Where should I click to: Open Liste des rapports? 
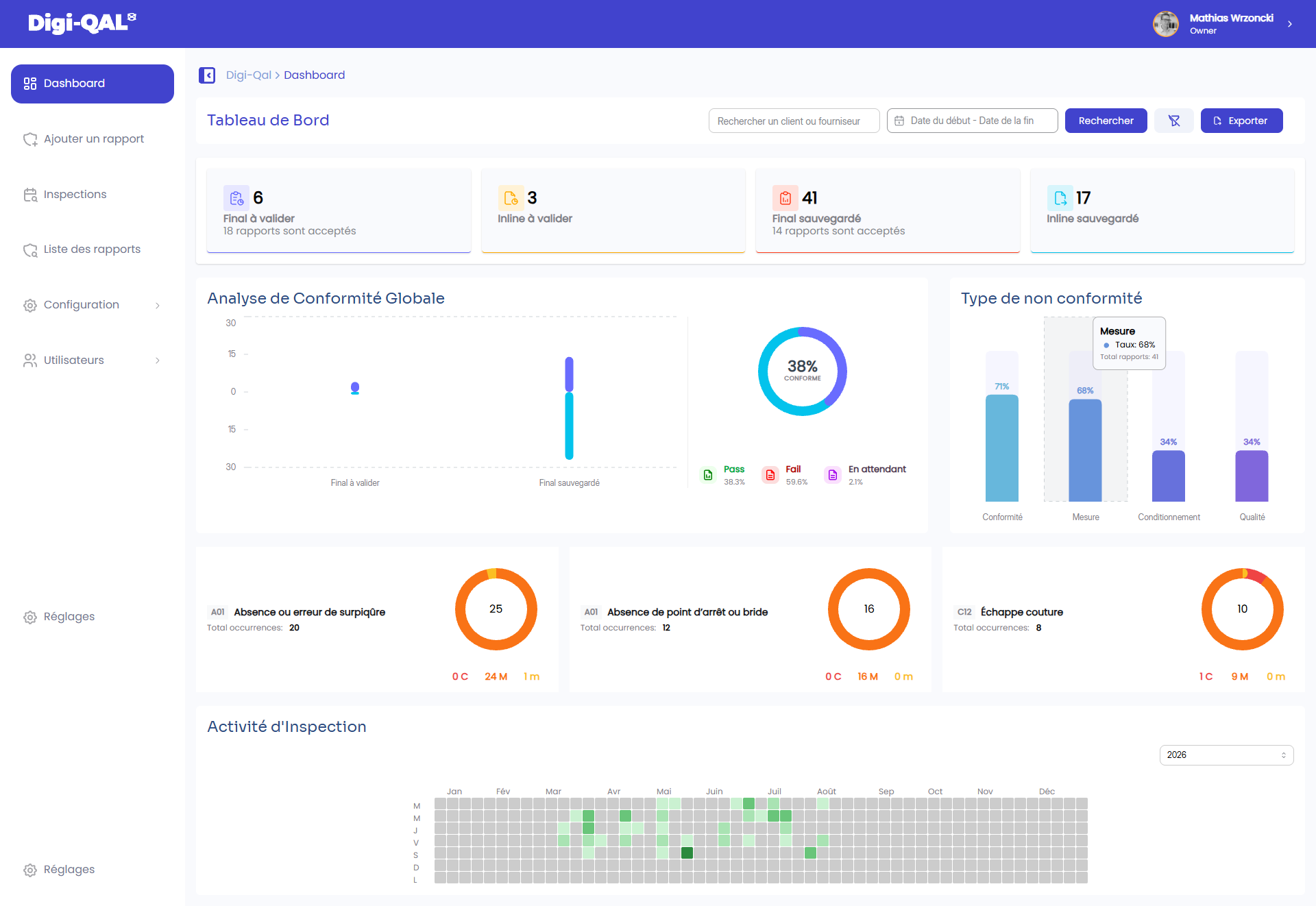[x=93, y=249]
